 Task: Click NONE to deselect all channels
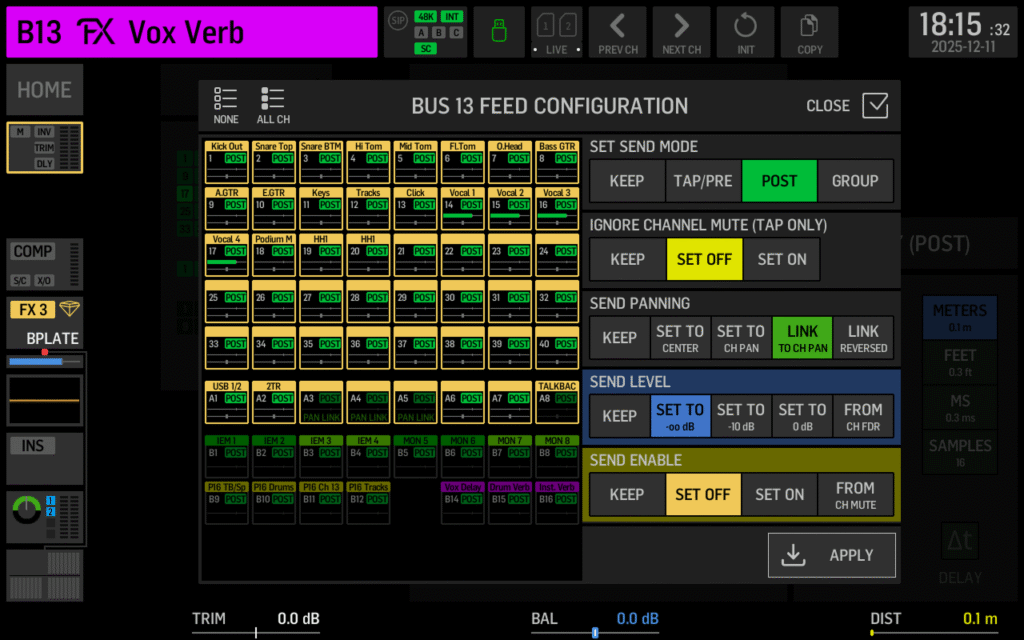click(x=226, y=105)
